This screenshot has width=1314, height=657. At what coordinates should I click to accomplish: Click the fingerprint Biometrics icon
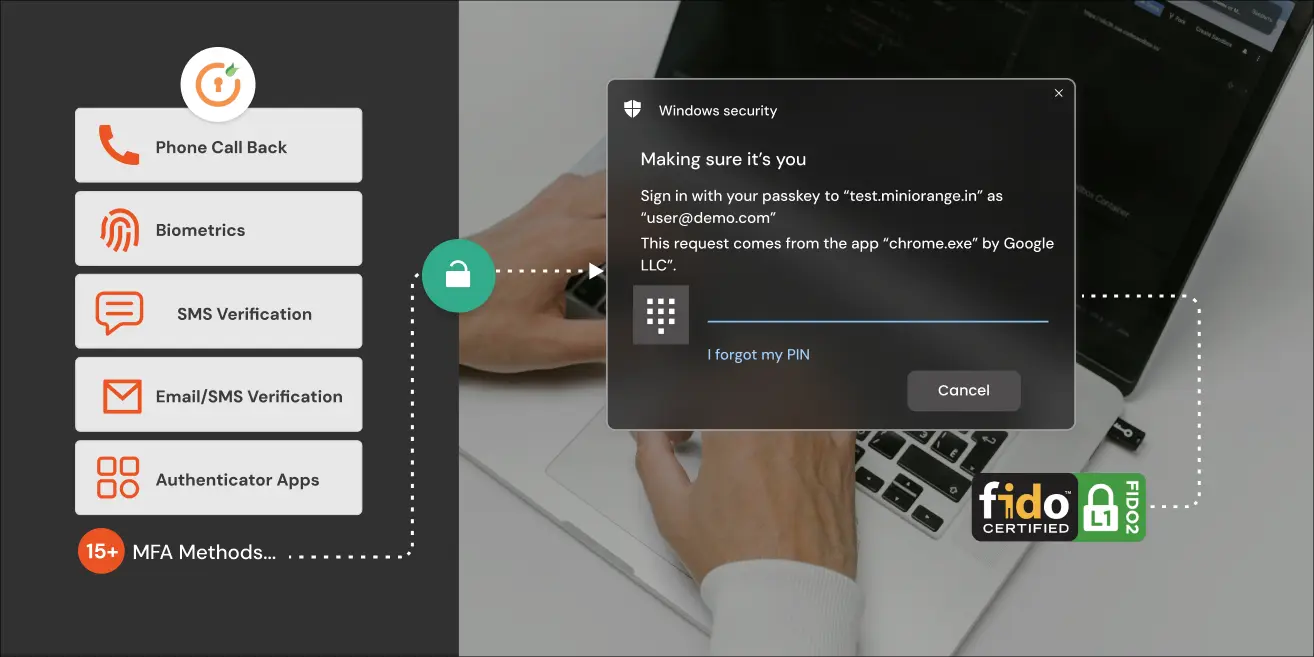tap(119, 229)
